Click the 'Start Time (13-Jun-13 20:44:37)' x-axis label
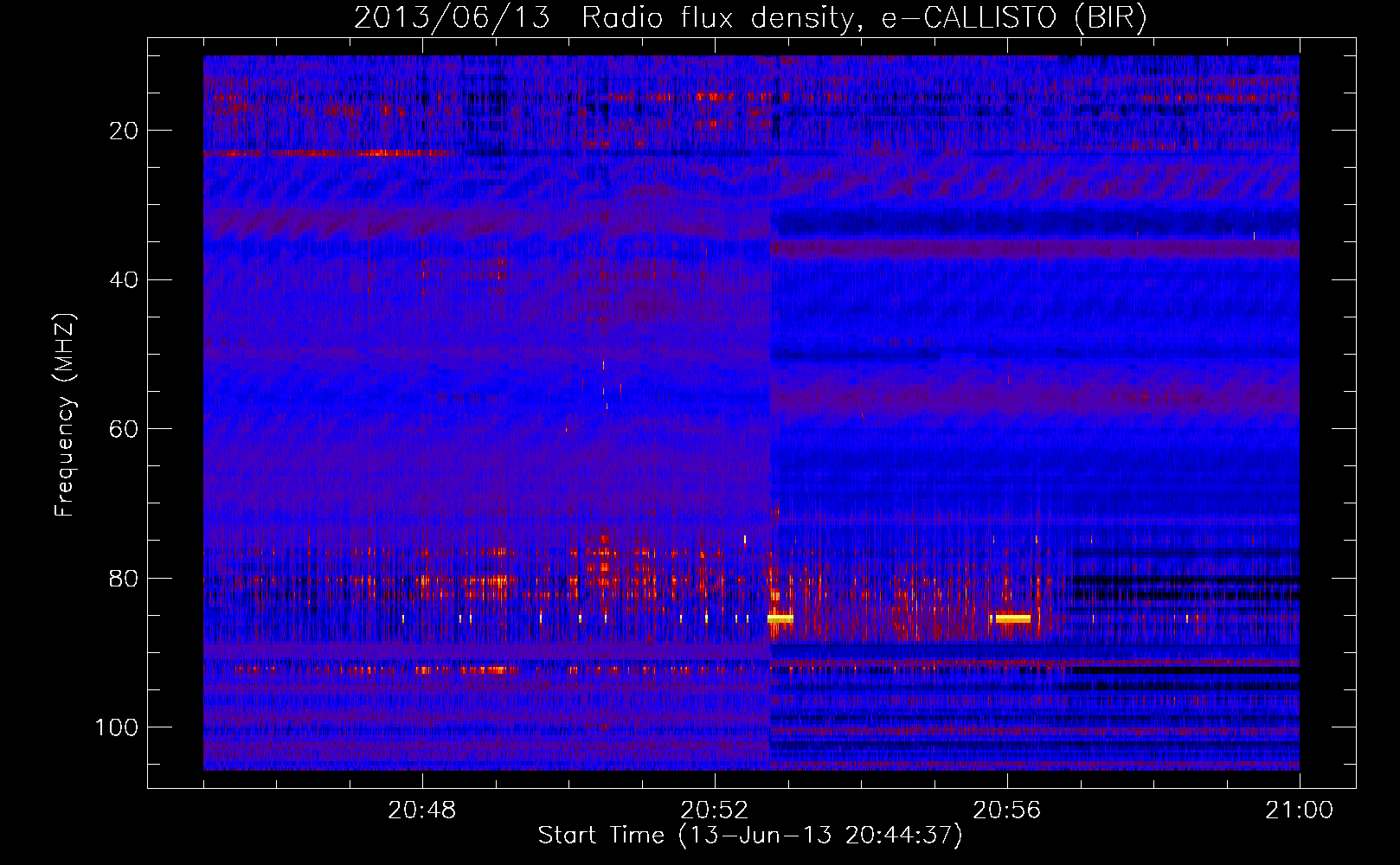Image resolution: width=1400 pixels, height=865 pixels. point(750,836)
